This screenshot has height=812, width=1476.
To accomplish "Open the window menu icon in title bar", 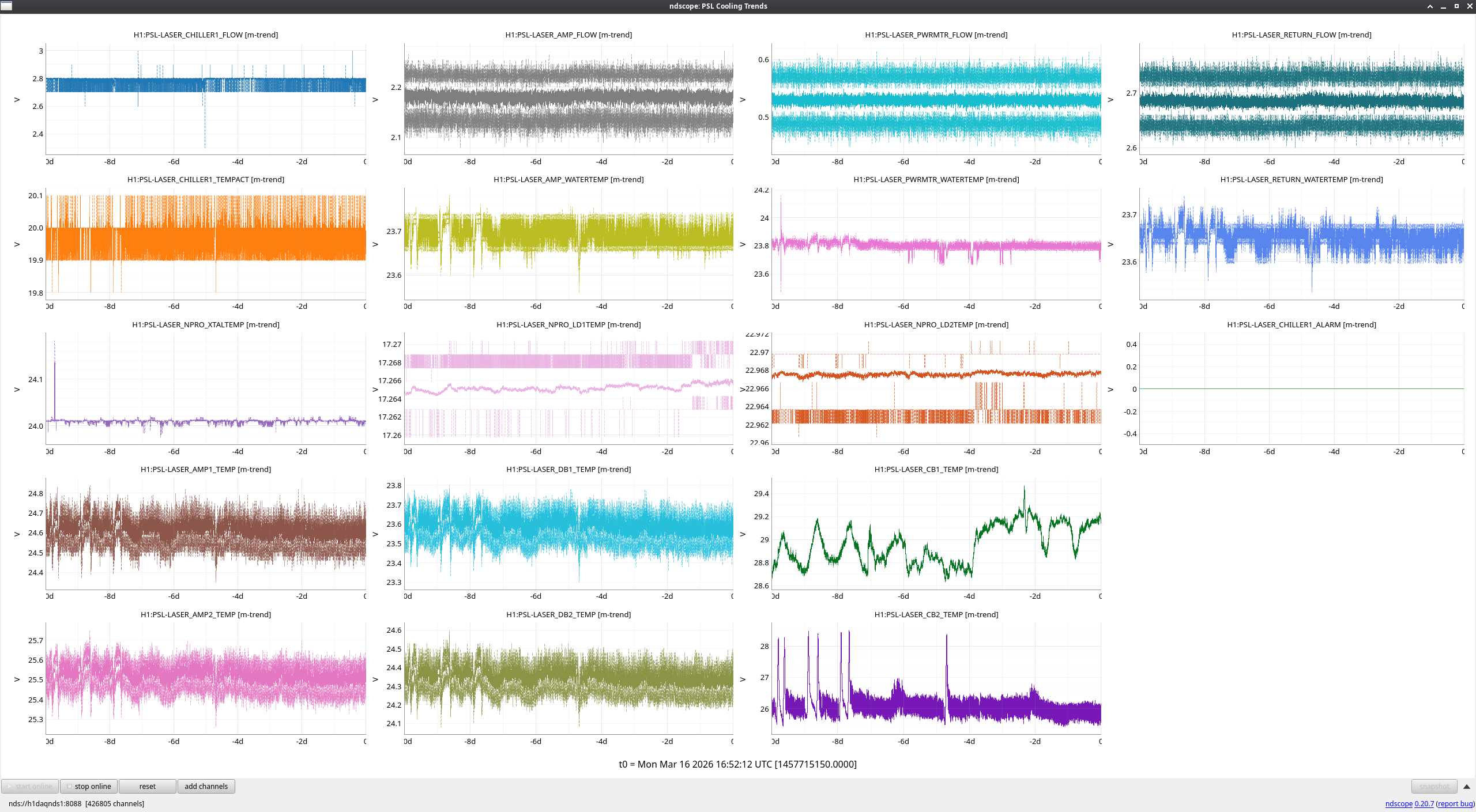I will pyautogui.click(x=6, y=6).
